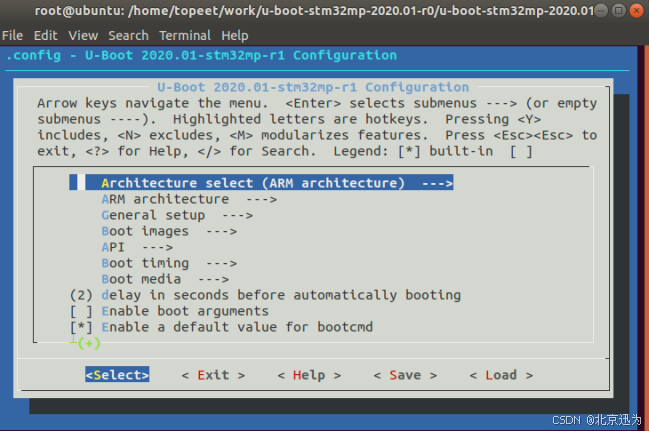Click the <Select> button
Viewport: 649px width, 432px height.
(117, 374)
